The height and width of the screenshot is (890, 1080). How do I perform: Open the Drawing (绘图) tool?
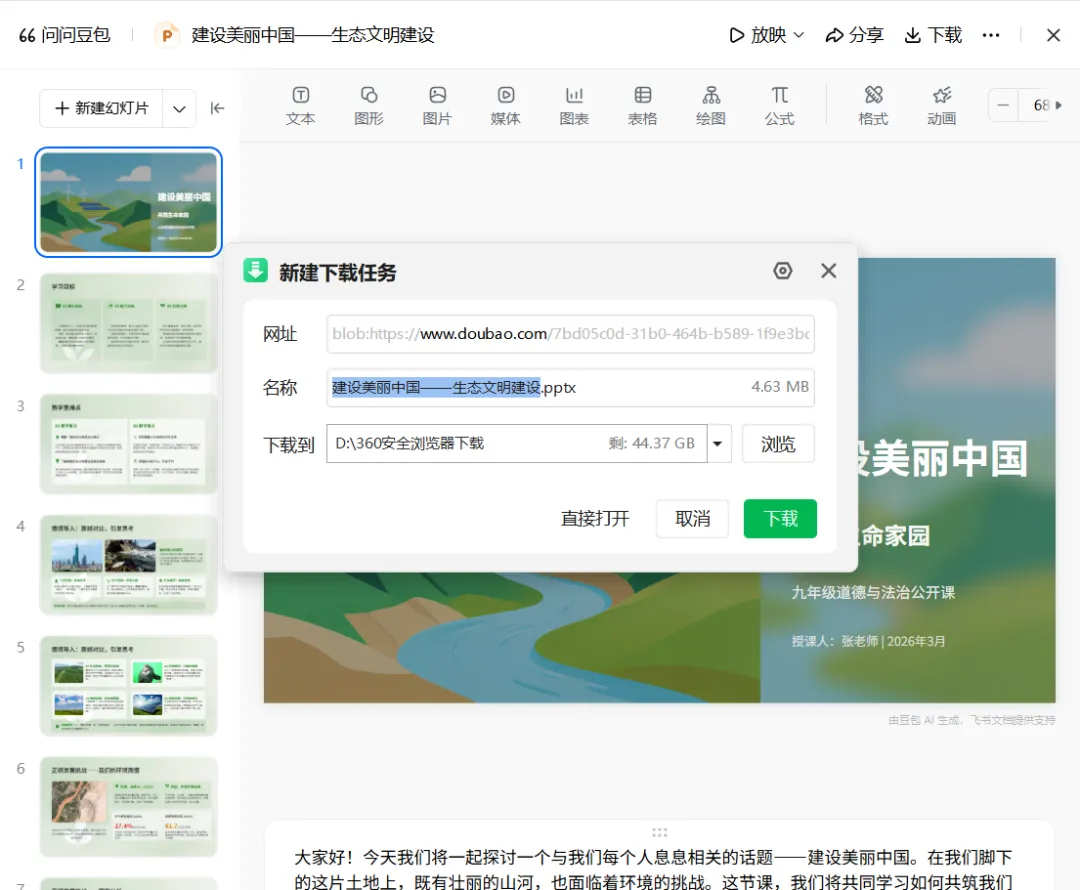[711, 105]
